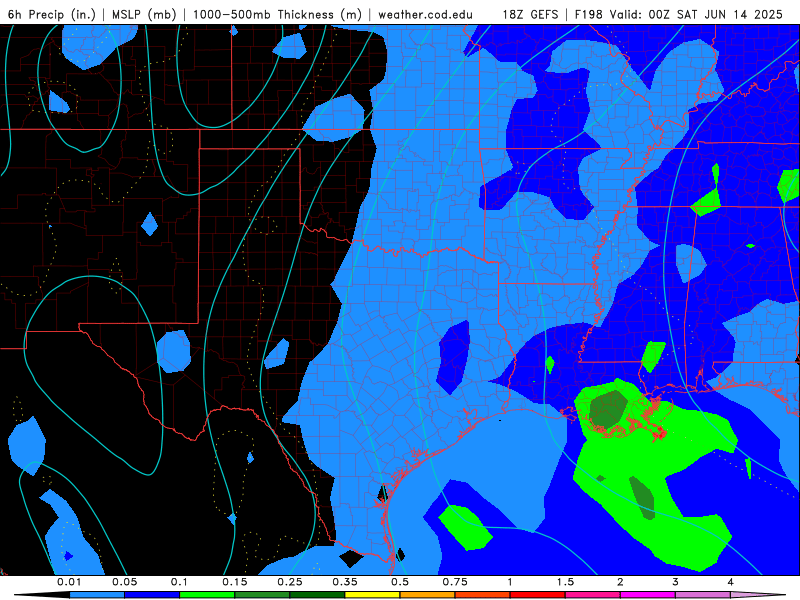The image size is (800, 600).
Task: Click the '1000-500mb Thickness (m)' title text
Action: [x=277, y=14]
